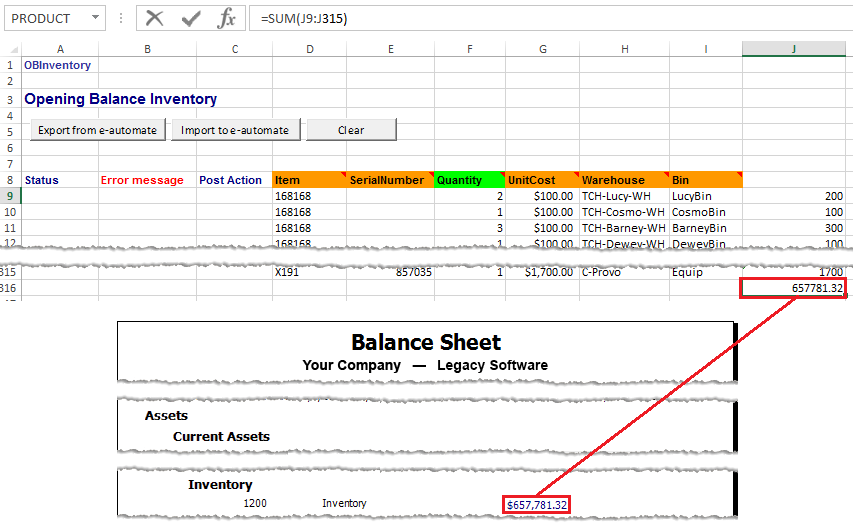Select column J header
Viewport: 854px width, 524px height.
[x=792, y=49]
